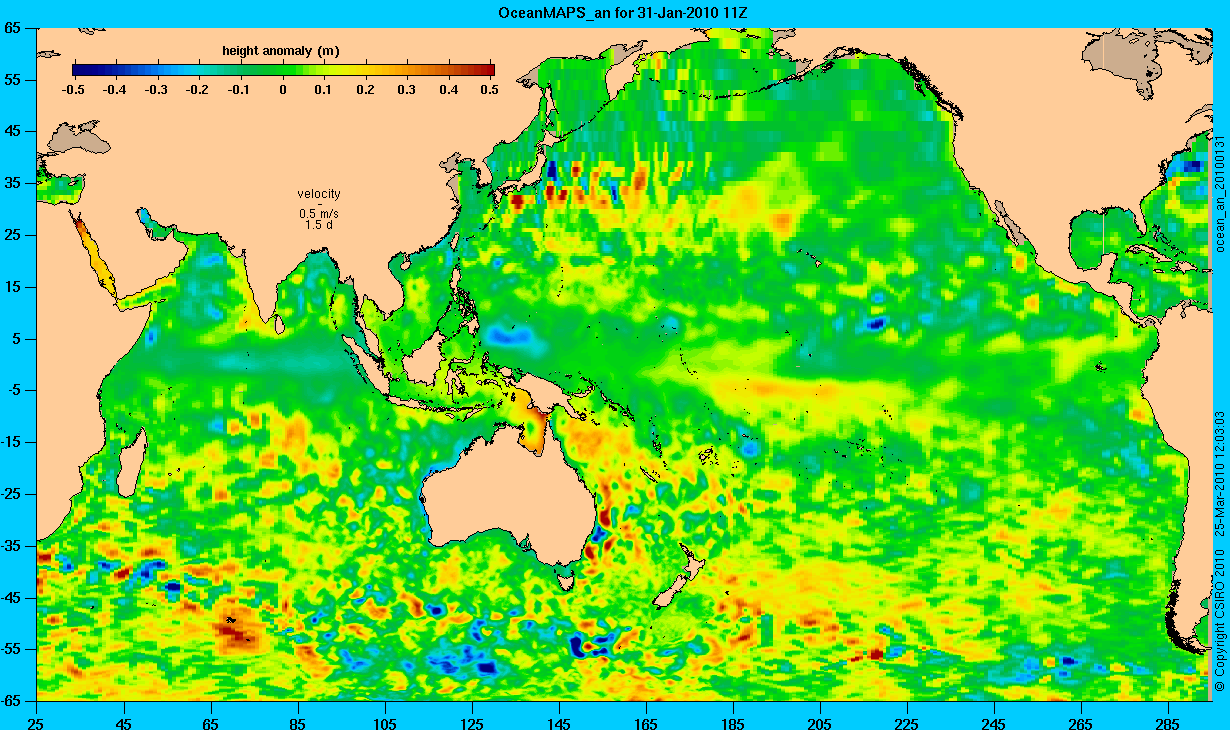Click the longitude '285' axis label
Image resolution: width=1230 pixels, height=730 pixels.
1168,722
